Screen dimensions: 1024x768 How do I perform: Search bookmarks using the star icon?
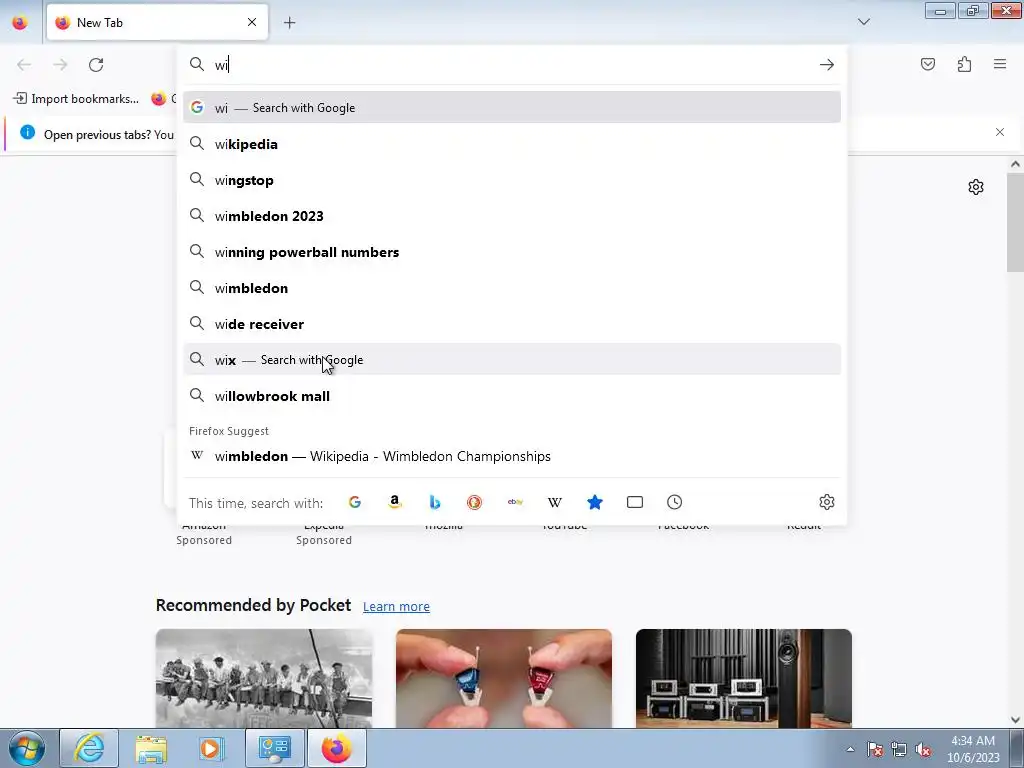pos(595,502)
